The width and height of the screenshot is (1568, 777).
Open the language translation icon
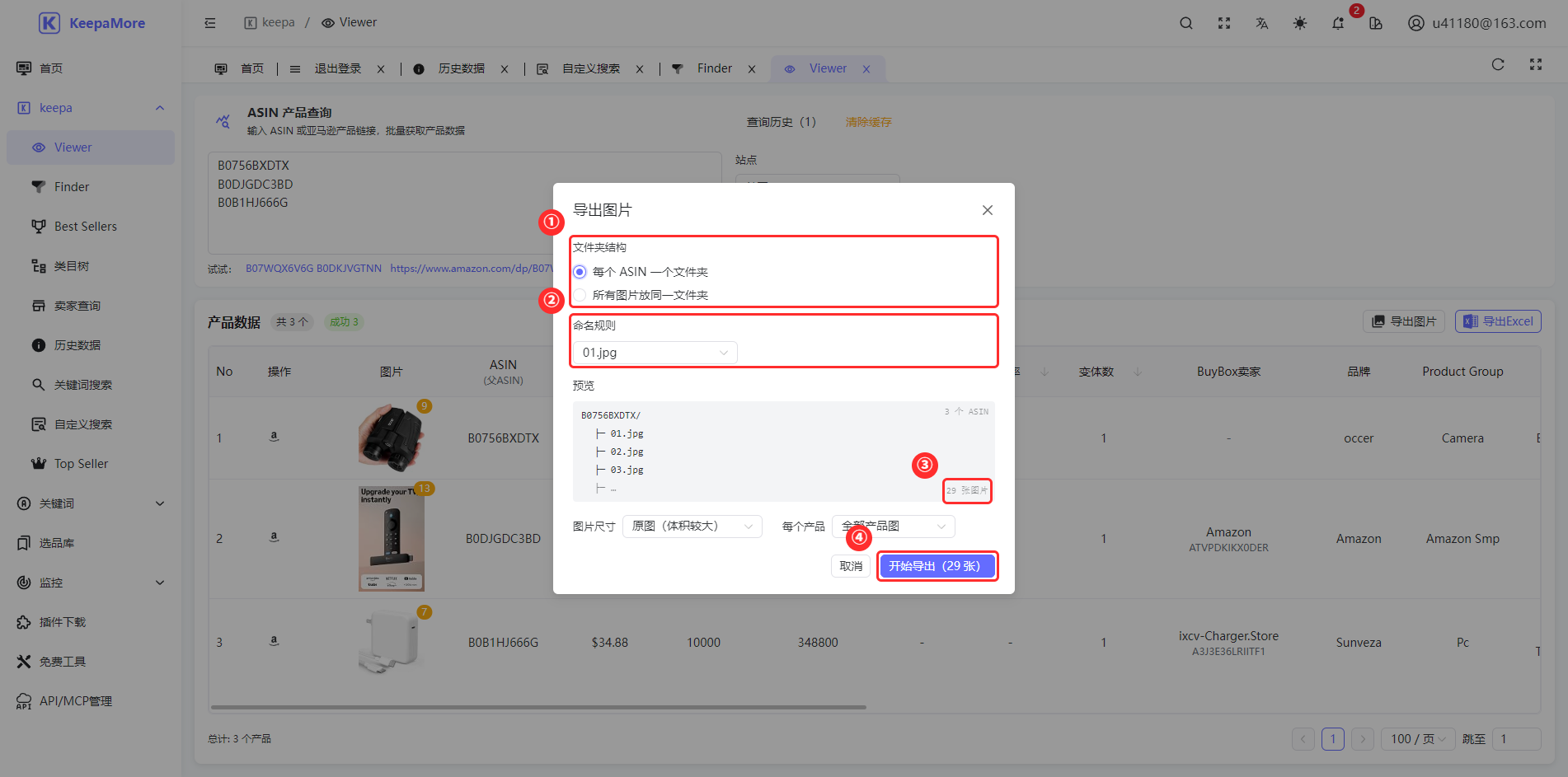pos(1261,23)
